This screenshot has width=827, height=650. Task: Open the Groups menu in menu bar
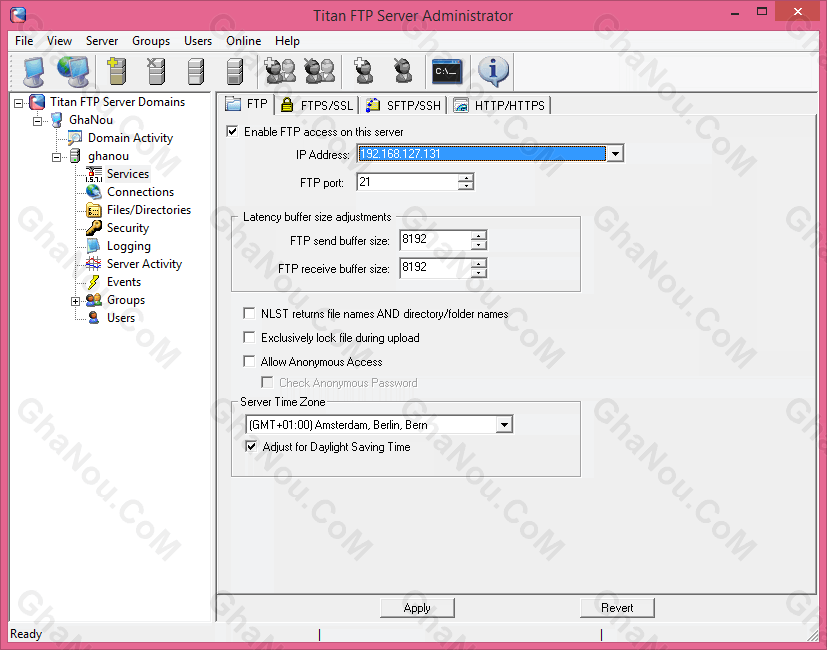[x=151, y=41]
